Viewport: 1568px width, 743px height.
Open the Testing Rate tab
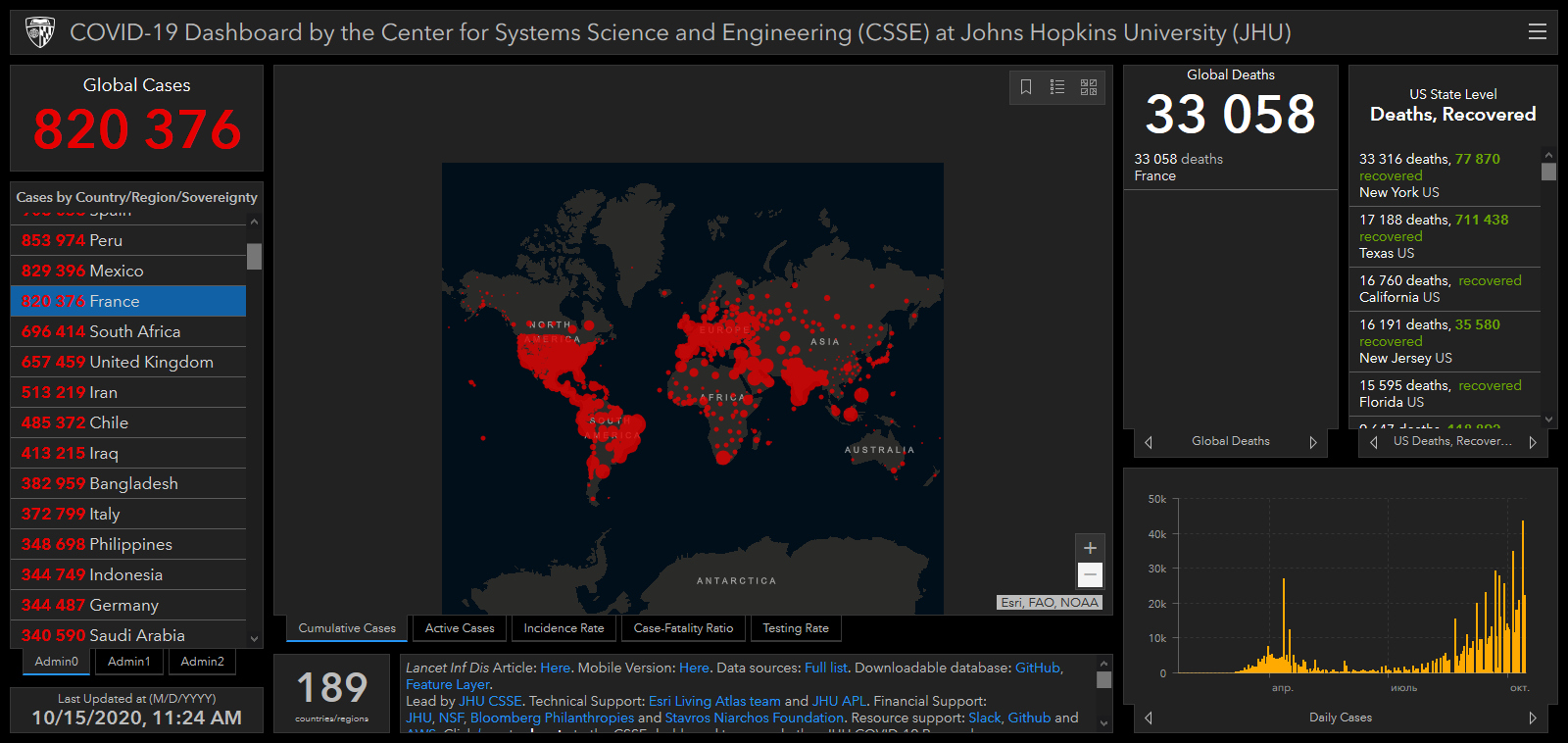[x=796, y=628]
